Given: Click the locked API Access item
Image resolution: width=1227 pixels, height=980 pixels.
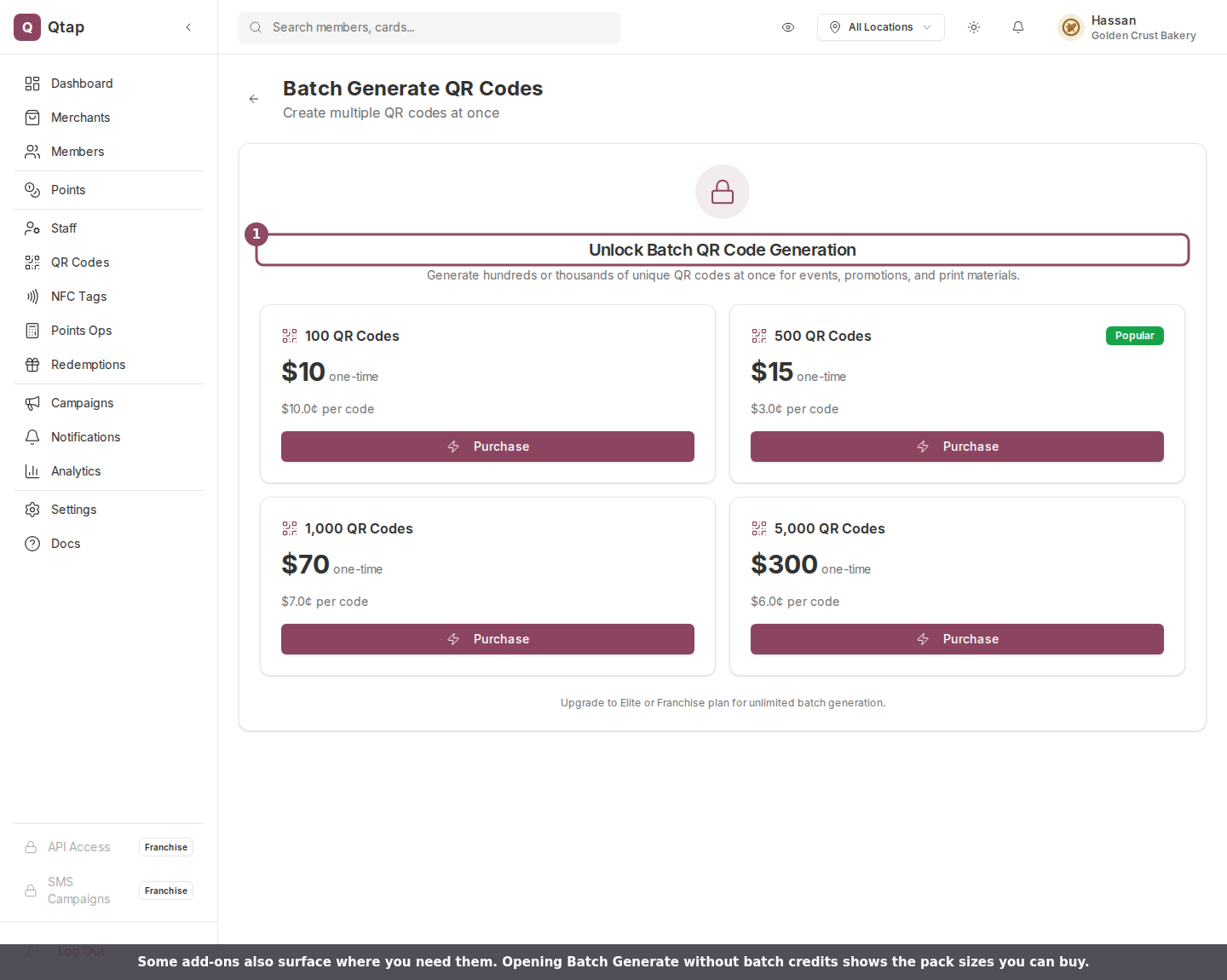Looking at the screenshot, I should pyautogui.click(x=108, y=847).
